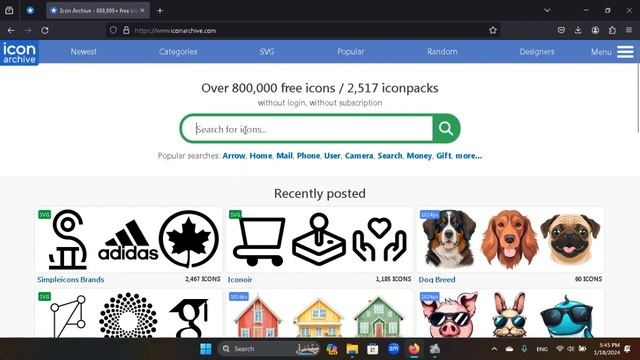640x360 pixels.
Task: Click the adidas logo icon
Action: (128, 240)
